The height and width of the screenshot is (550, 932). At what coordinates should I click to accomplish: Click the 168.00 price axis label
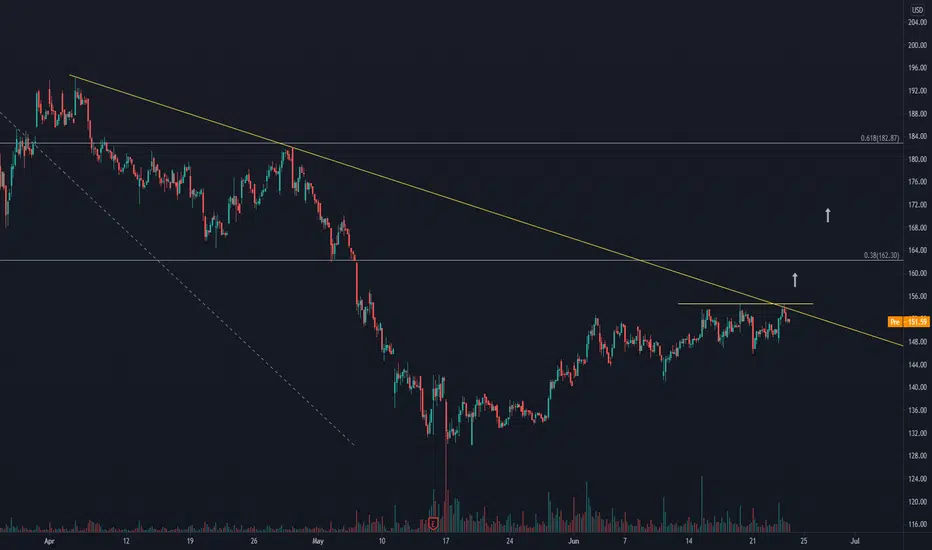click(x=917, y=228)
